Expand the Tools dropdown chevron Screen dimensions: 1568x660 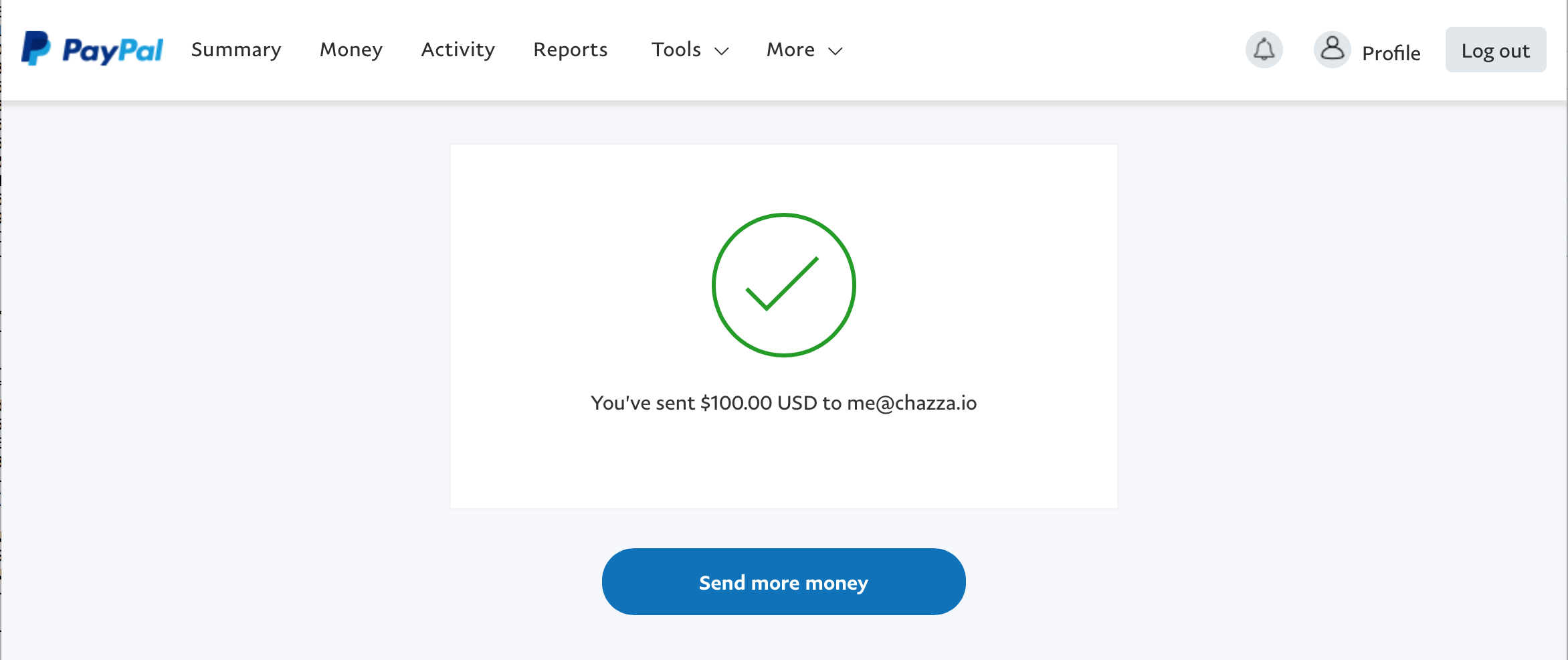click(x=721, y=52)
